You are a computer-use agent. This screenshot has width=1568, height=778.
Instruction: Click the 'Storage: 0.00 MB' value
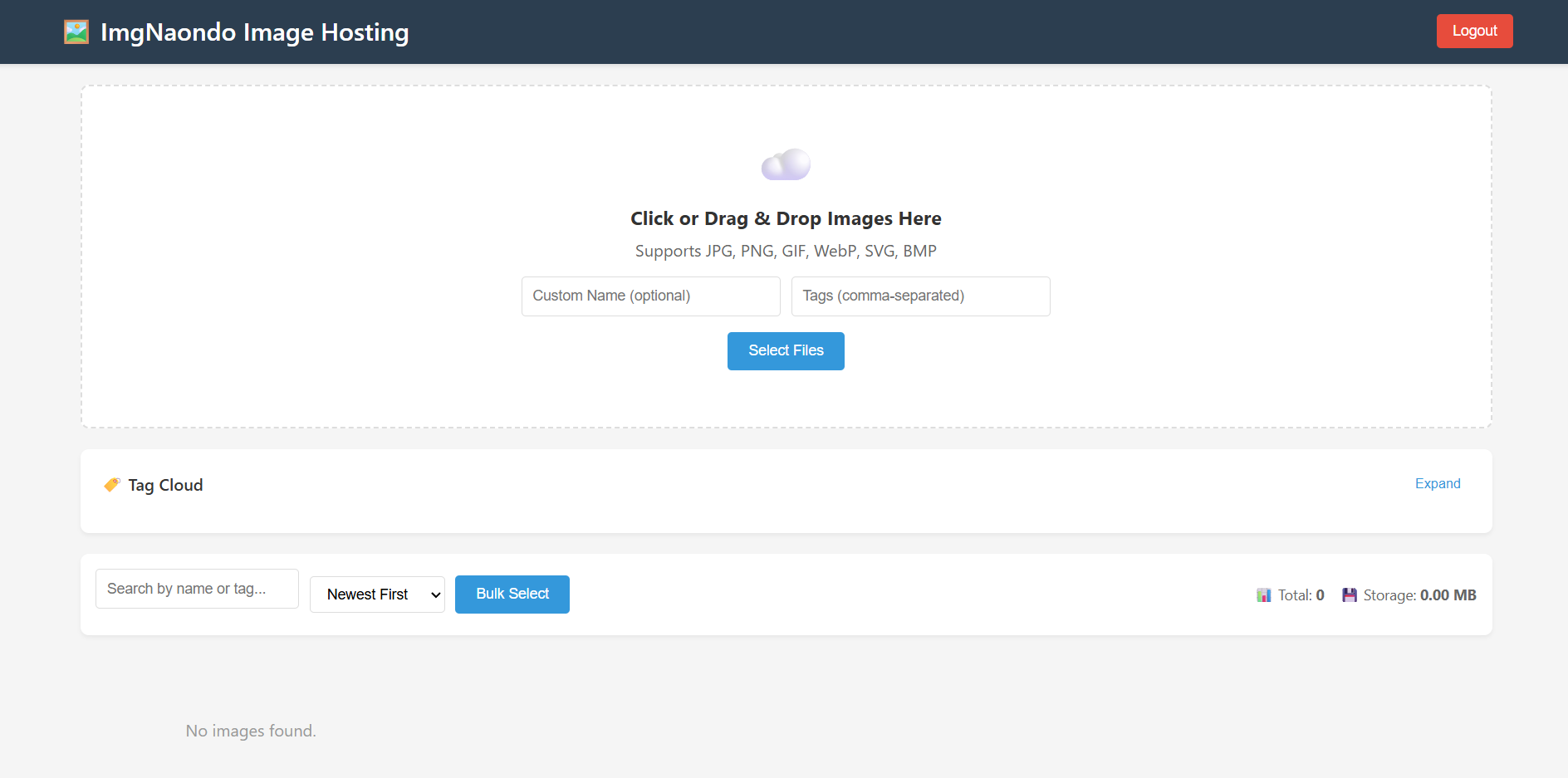pos(1420,595)
